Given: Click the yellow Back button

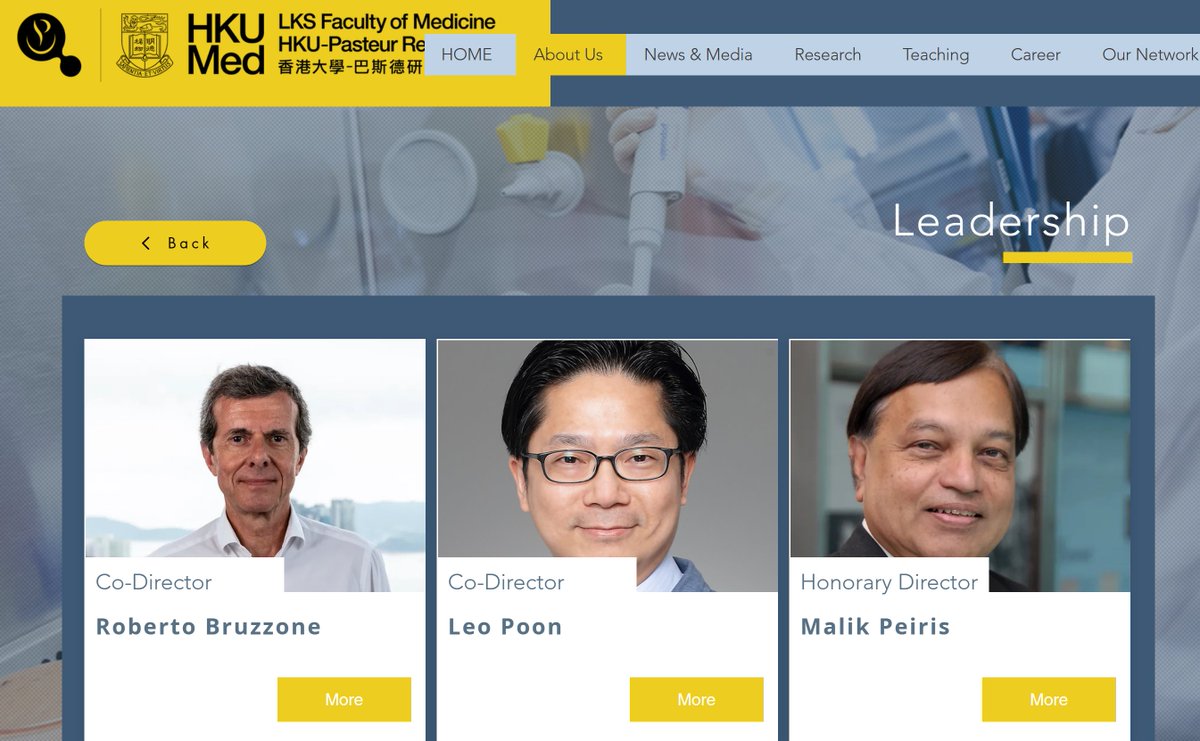Looking at the screenshot, I should pyautogui.click(x=175, y=243).
